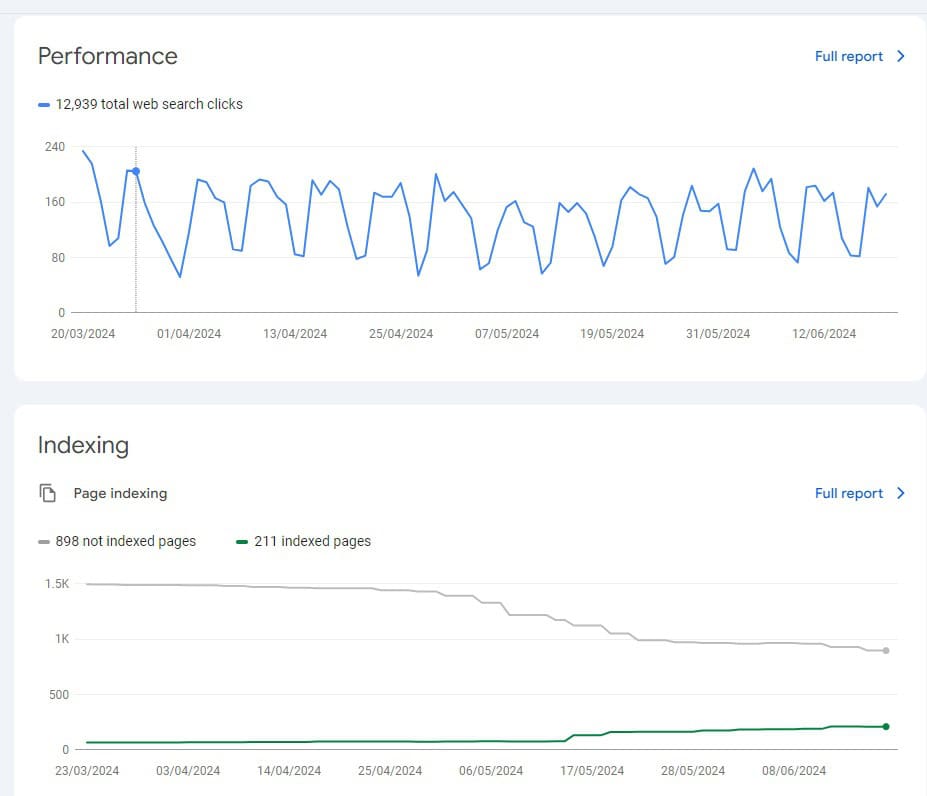The image size is (927, 796).
Task: Select the 898 not indexed pages label
Action: 126,541
